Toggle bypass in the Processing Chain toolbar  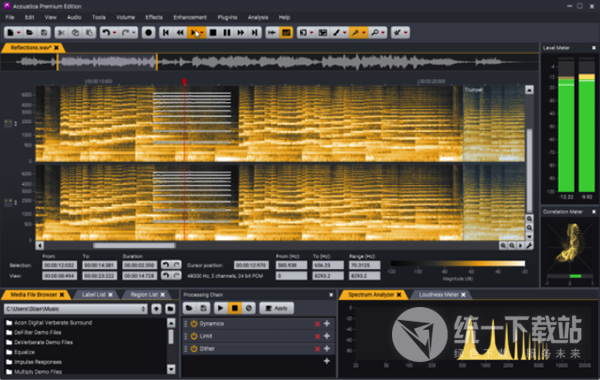(x=249, y=308)
